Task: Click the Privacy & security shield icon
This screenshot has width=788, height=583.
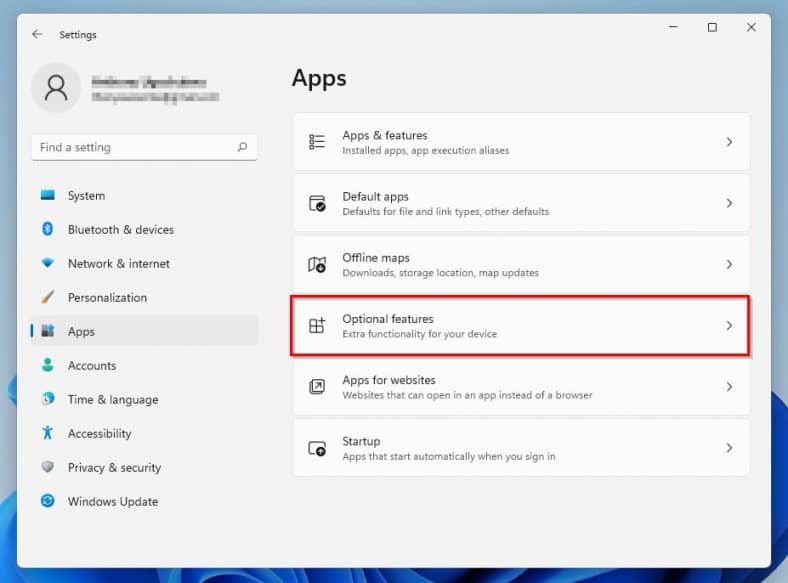Action: [47, 468]
